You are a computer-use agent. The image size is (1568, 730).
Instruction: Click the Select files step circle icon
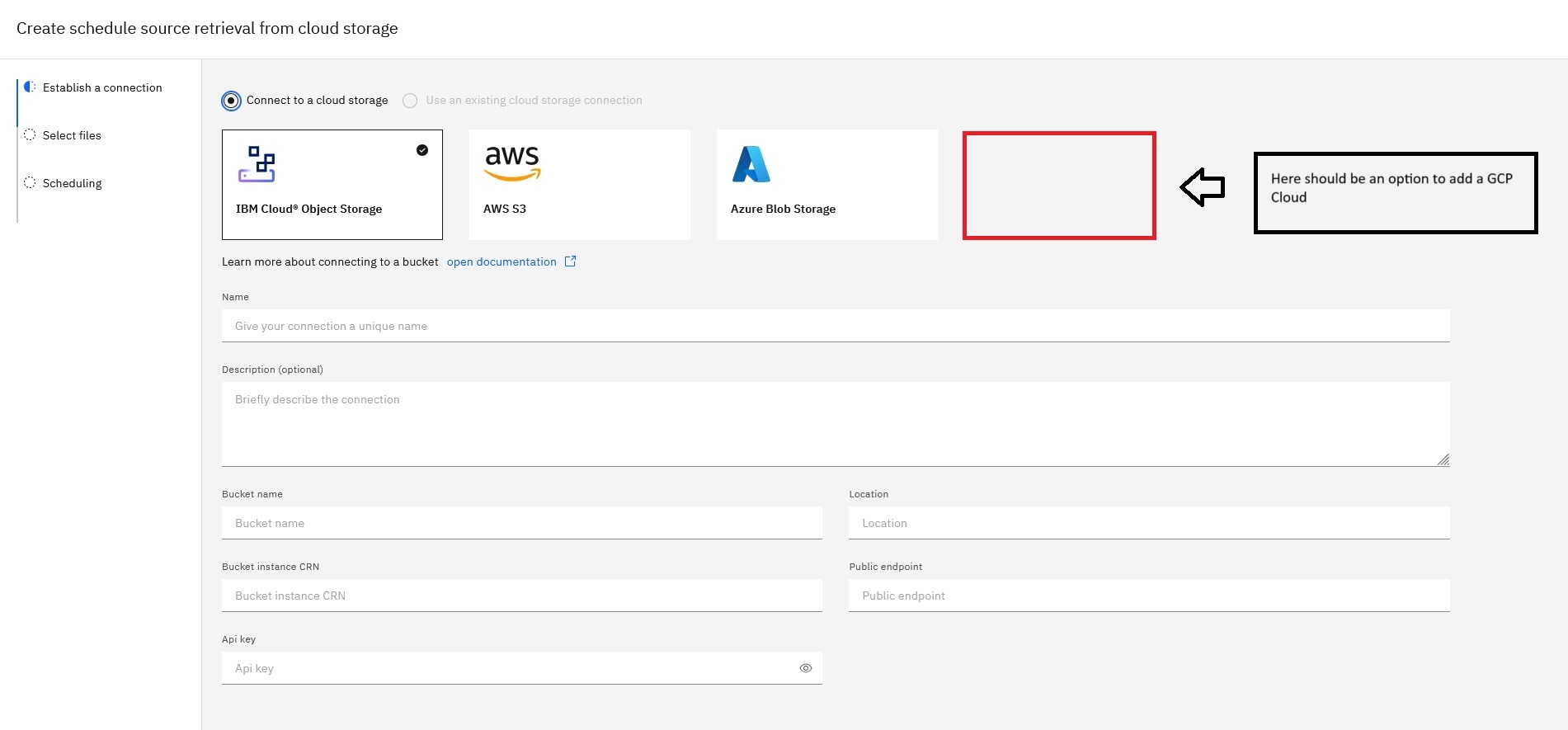pos(30,135)
